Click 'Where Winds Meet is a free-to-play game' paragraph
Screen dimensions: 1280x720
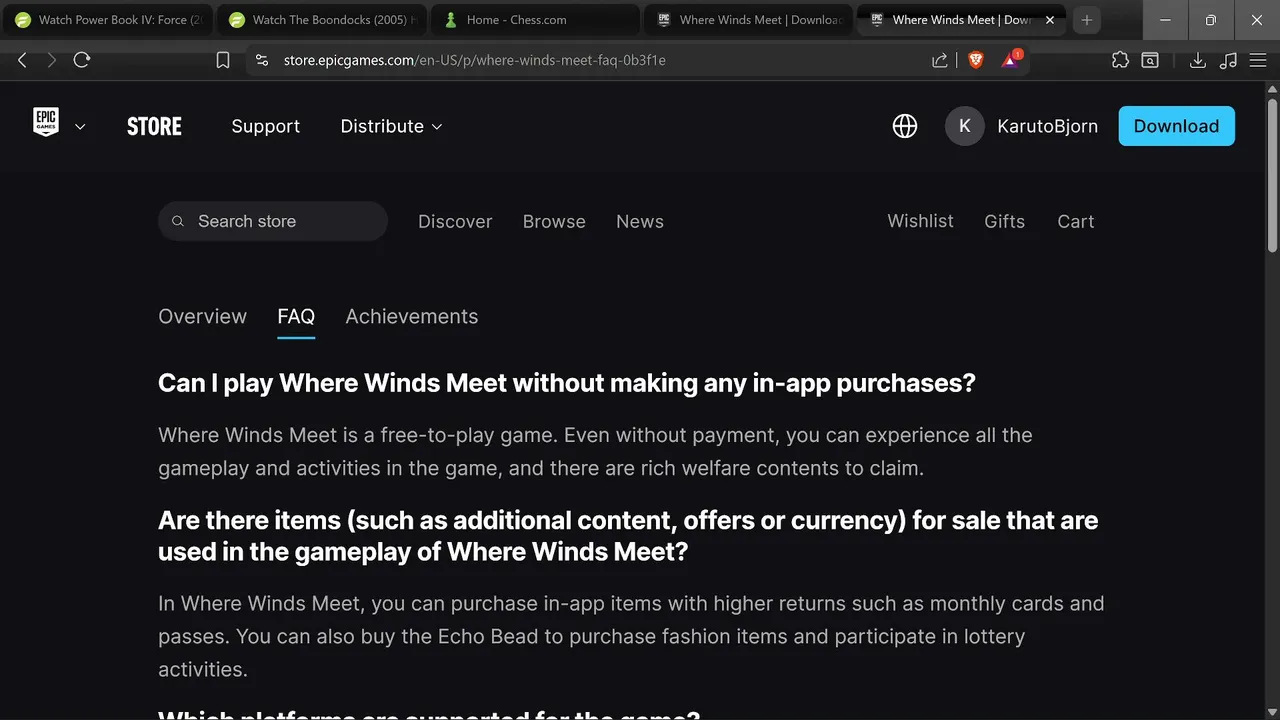(x=595, y=451)
